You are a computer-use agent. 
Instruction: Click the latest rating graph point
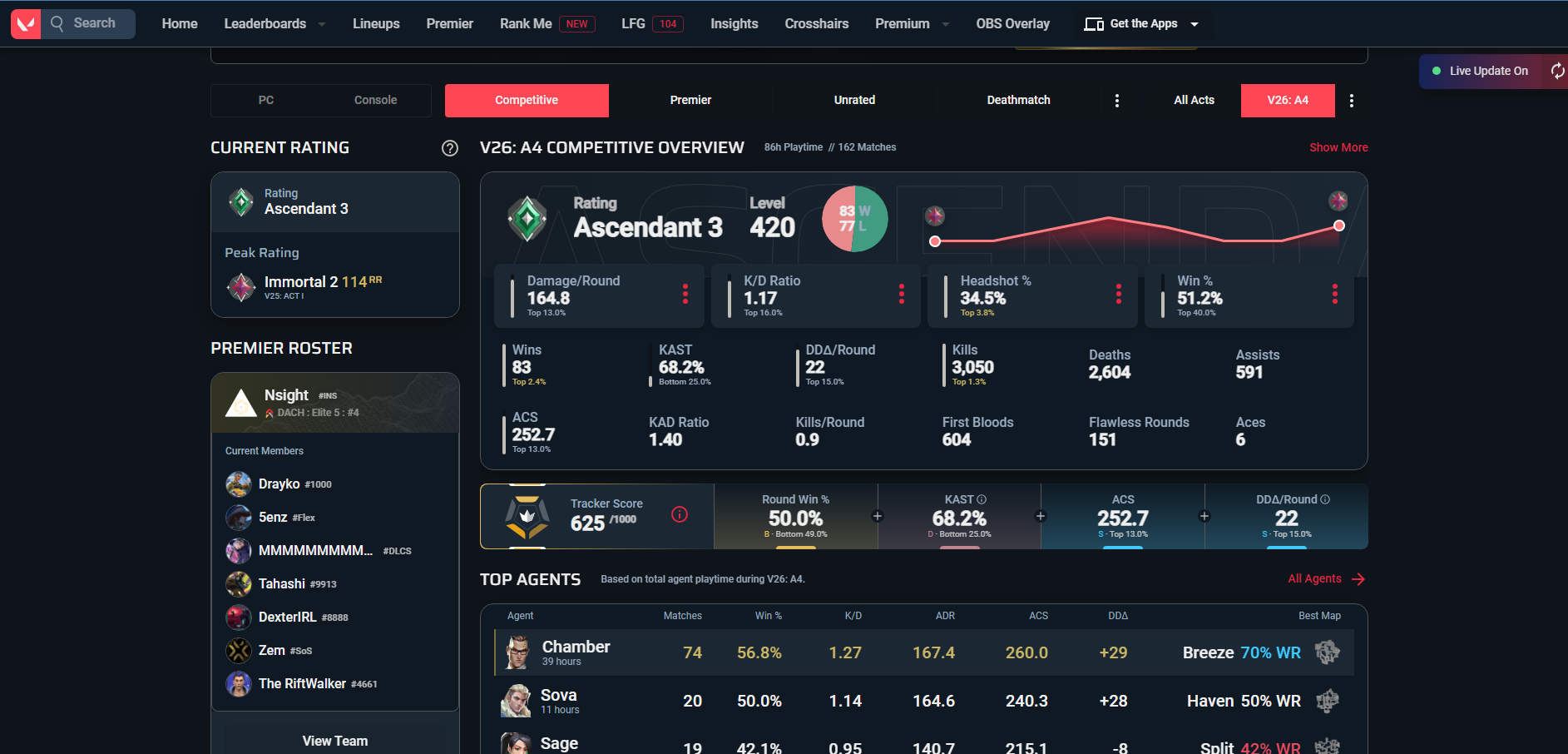(1338, 226)
